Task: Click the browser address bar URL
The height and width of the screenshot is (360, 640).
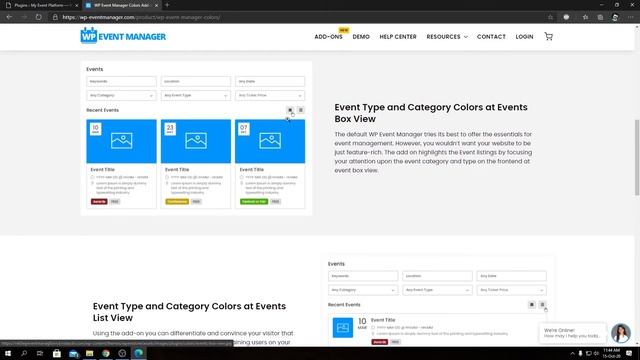Action: 141,17
